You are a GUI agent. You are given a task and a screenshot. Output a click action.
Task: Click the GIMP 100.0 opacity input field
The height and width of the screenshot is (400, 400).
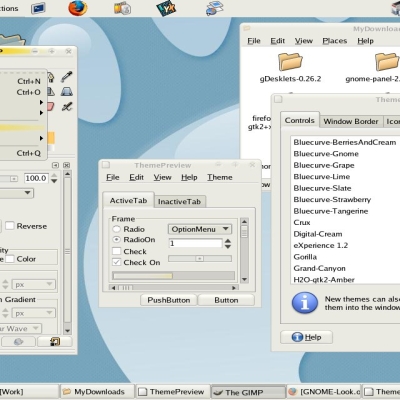tap(36, 178)
